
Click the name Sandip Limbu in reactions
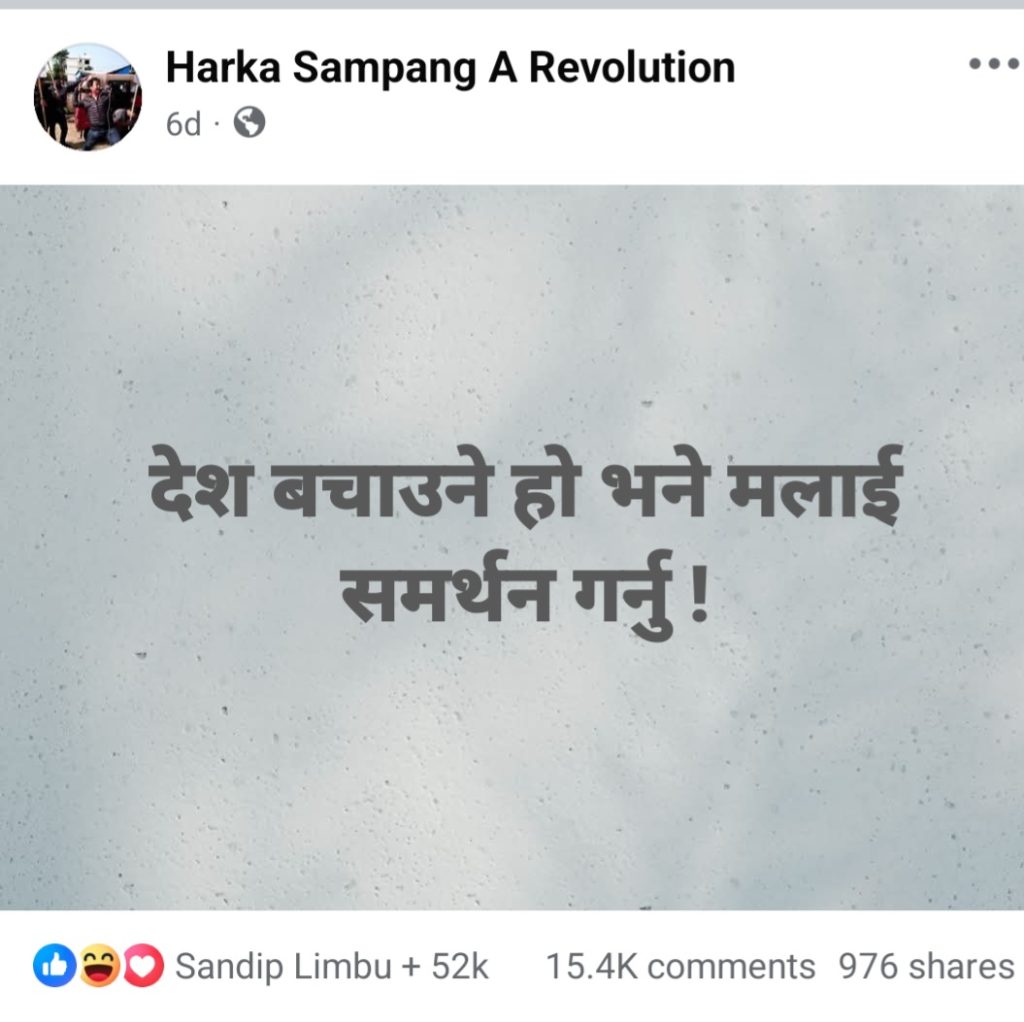click(283, 966)
